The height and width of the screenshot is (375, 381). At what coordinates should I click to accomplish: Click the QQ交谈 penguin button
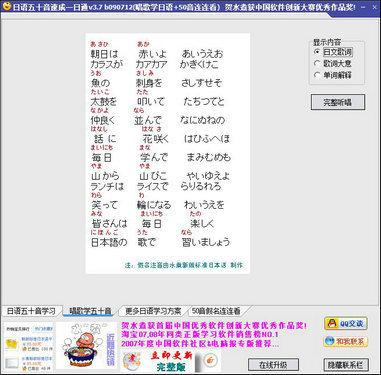[x=346, y=323]
